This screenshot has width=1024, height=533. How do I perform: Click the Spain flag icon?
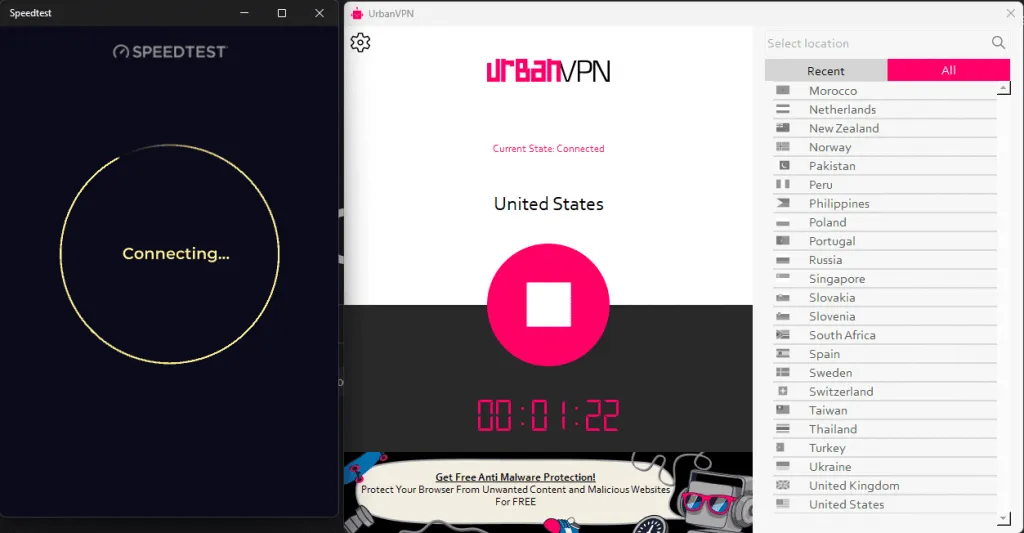pos(782,354)
